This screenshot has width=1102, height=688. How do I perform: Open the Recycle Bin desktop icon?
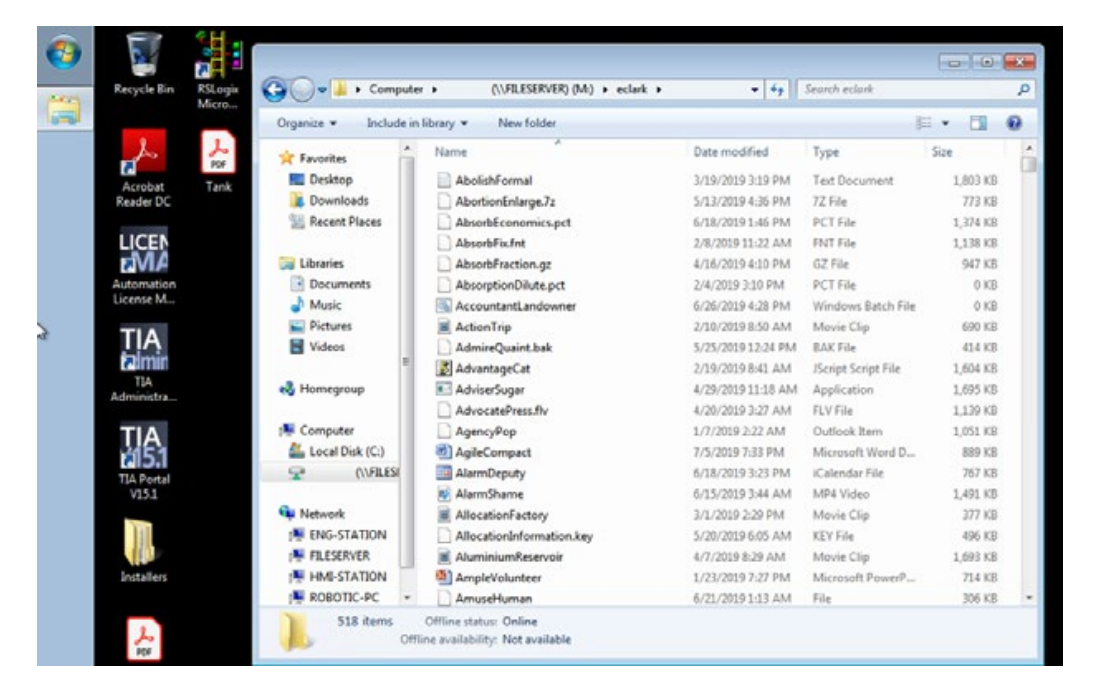(143, 63)
